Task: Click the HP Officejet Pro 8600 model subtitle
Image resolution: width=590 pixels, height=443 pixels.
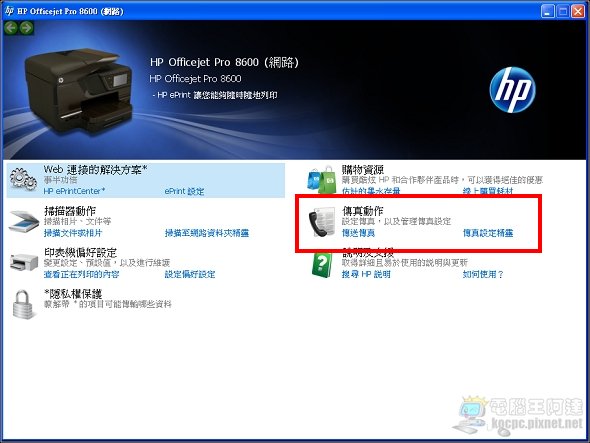Action: coord(195,79)
